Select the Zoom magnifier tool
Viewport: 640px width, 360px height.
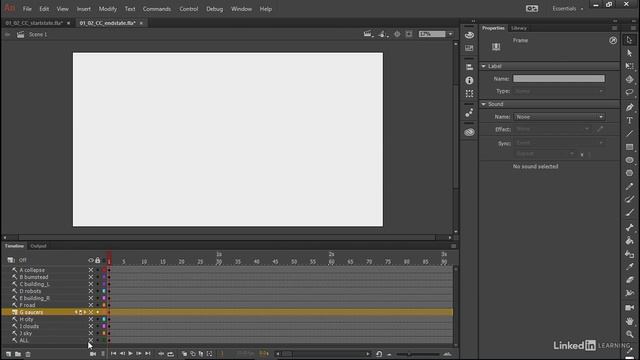click(629, 334)
